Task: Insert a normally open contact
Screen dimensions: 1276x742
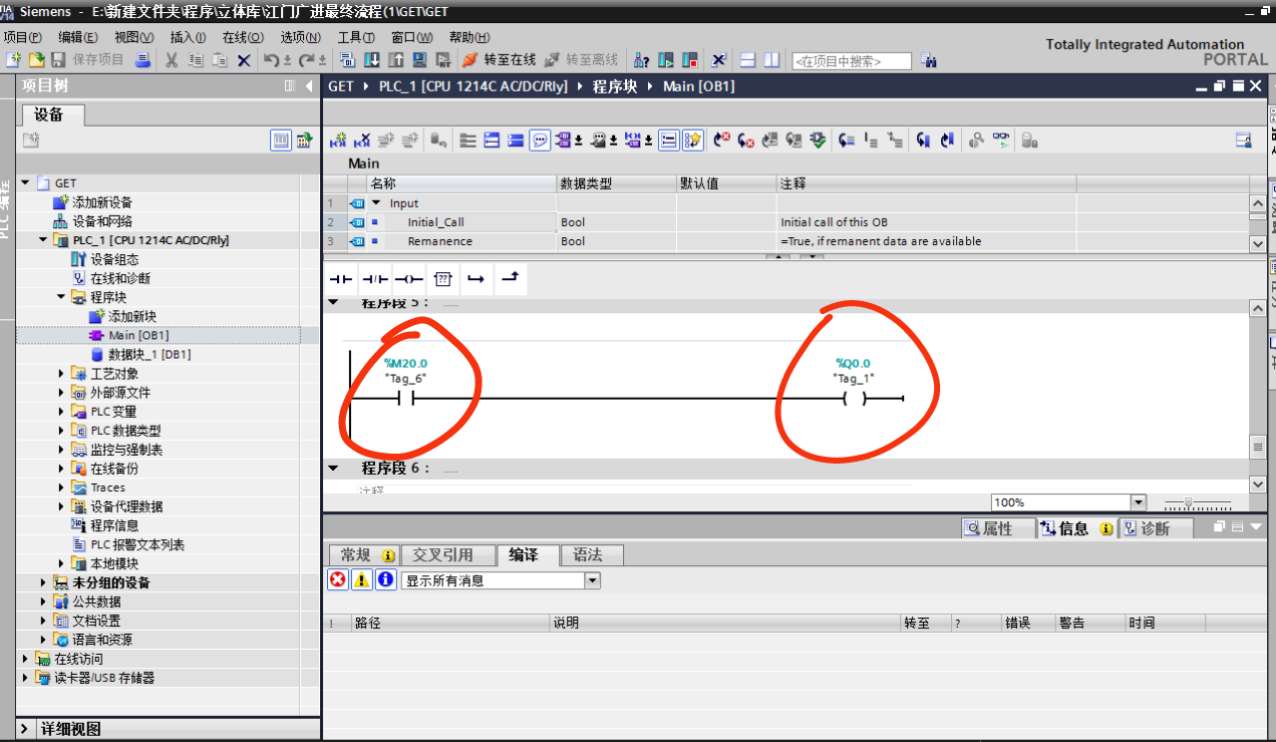Action: pos(341,279)
